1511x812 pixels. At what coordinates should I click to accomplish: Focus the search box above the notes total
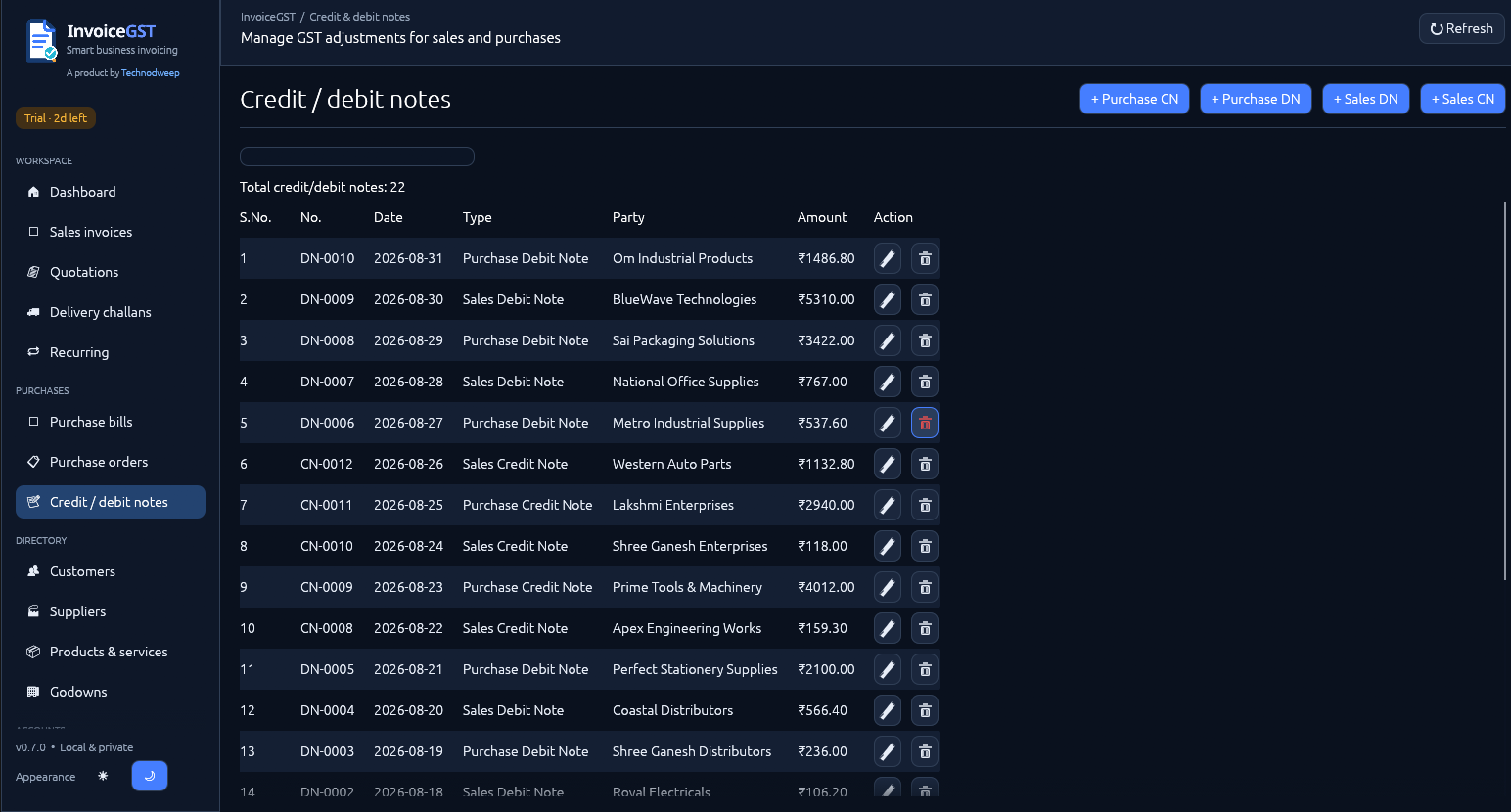[357, 157]
